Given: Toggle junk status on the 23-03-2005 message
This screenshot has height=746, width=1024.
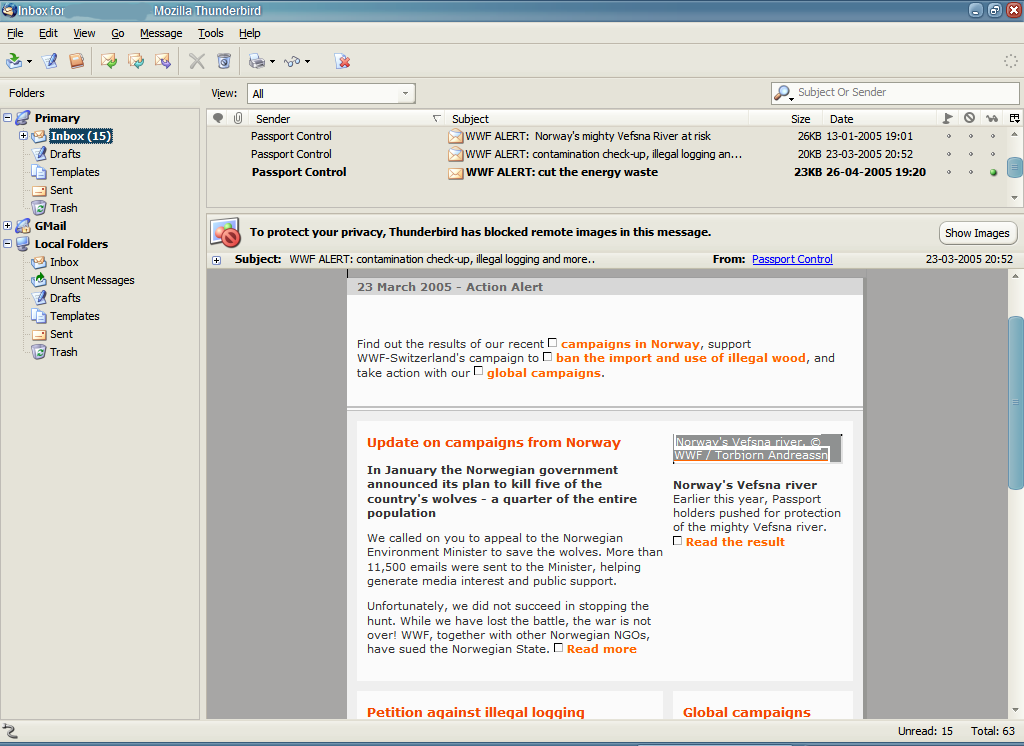Looking at the screenshot, I should tap(971, 155).
